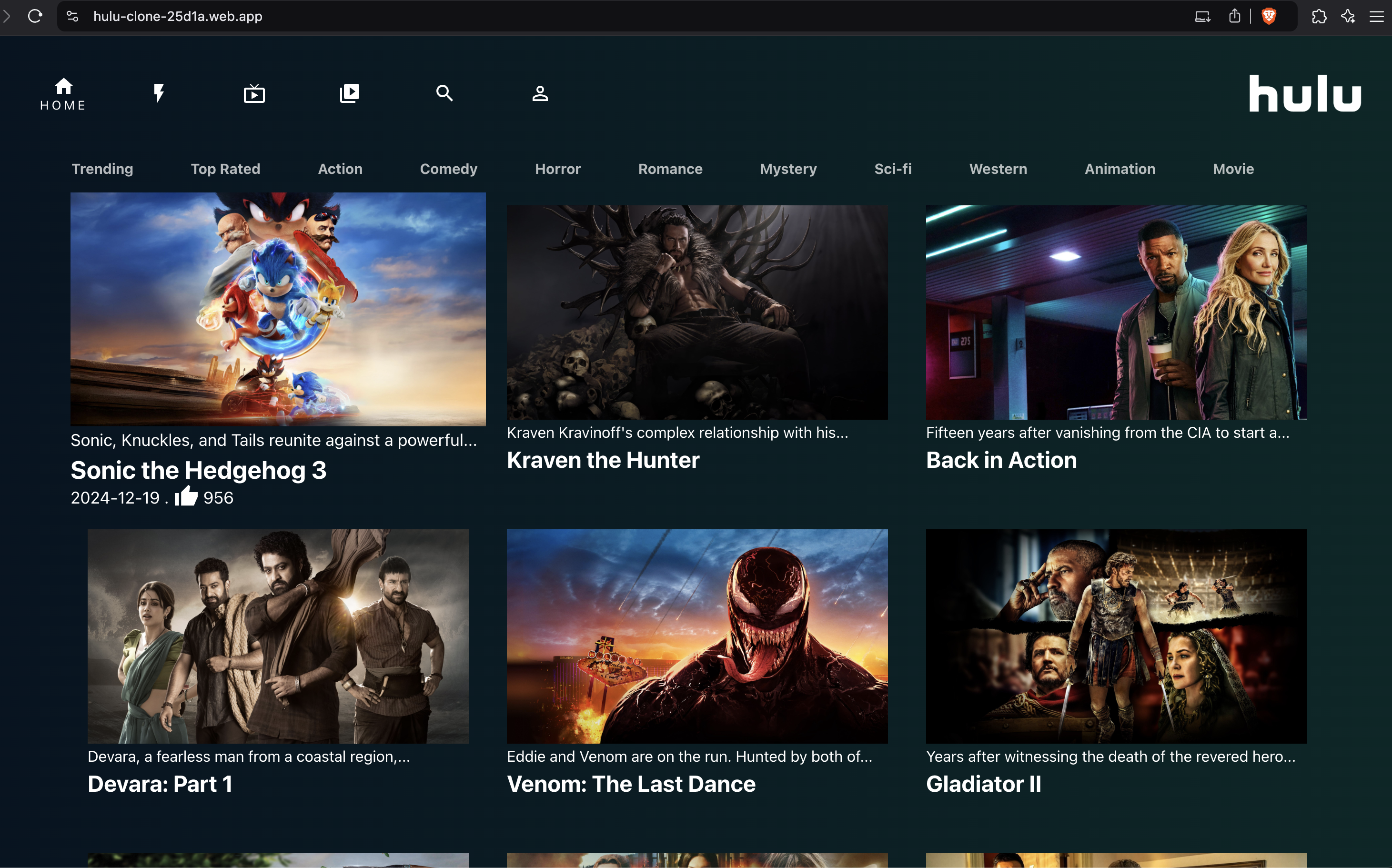Open the Horror genre tab

558,169
